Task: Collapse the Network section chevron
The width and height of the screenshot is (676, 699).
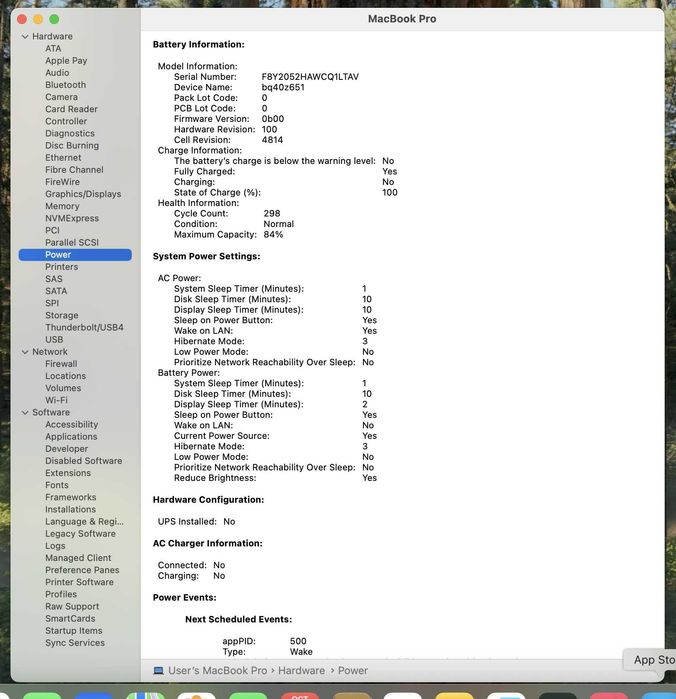Action: click(x=25, y=352)
